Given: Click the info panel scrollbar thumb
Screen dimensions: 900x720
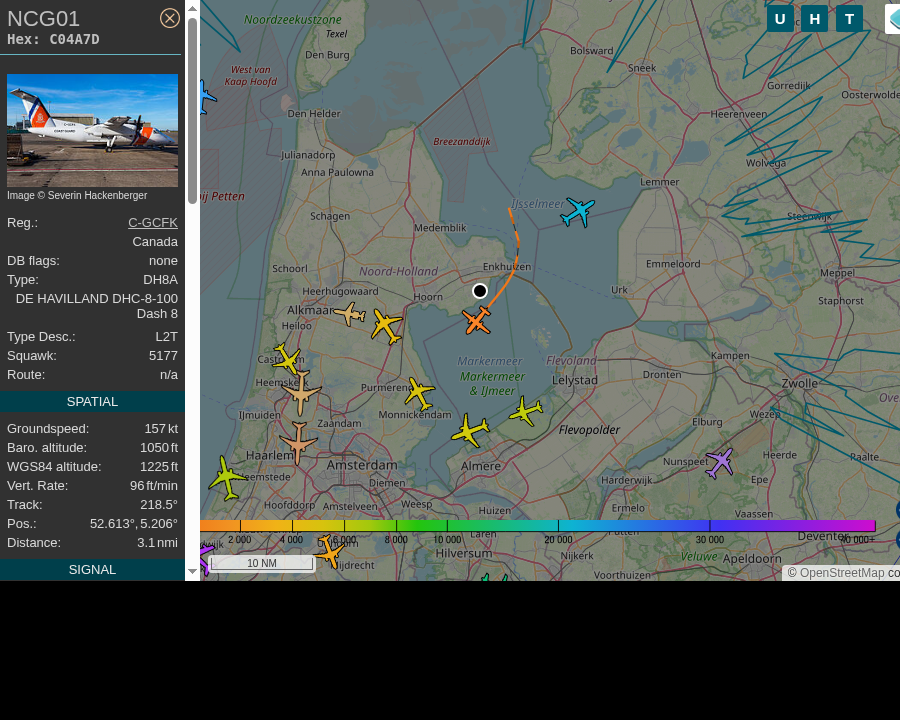Looking at the screenshot, I should point(192,111).
